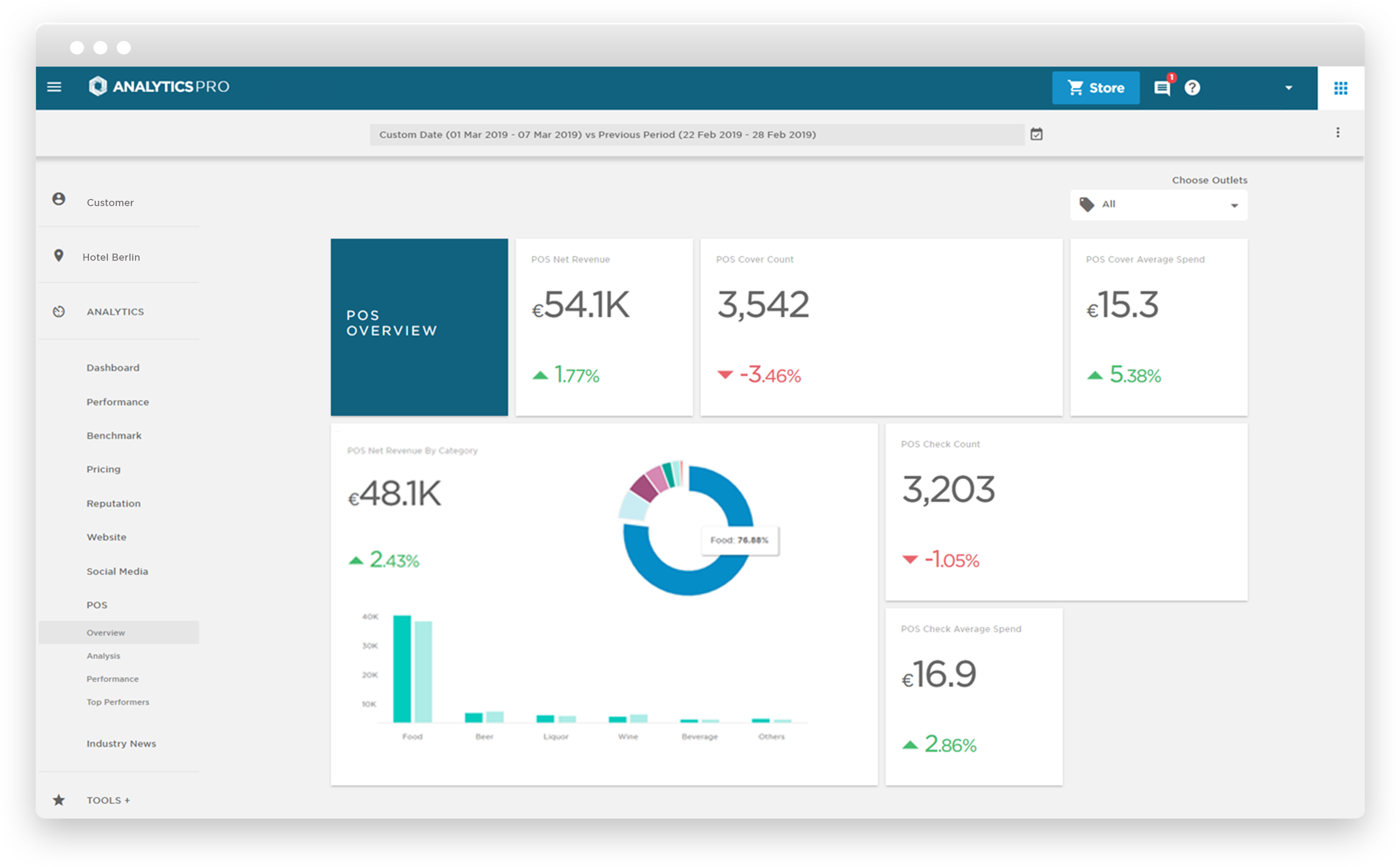Select POS Overview submenu item
Viewport: 1400px width, 867px height.
119,633
